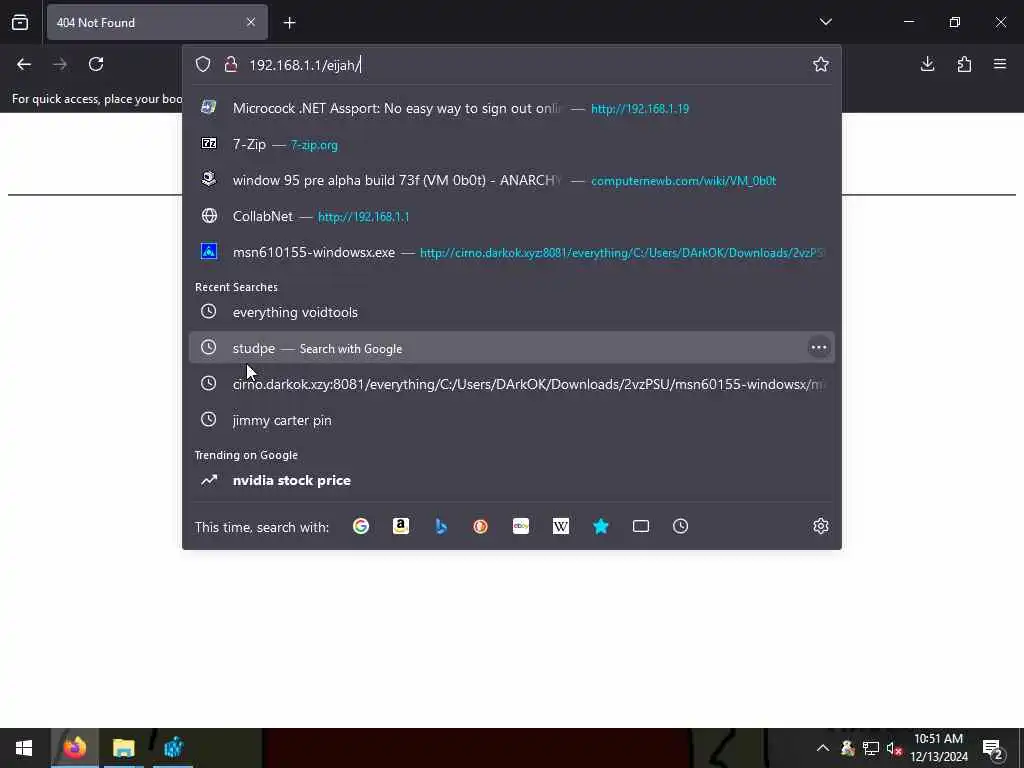Open the list all tabs chevron
This screenshot has height=768, width=1024.
[825, 22]
